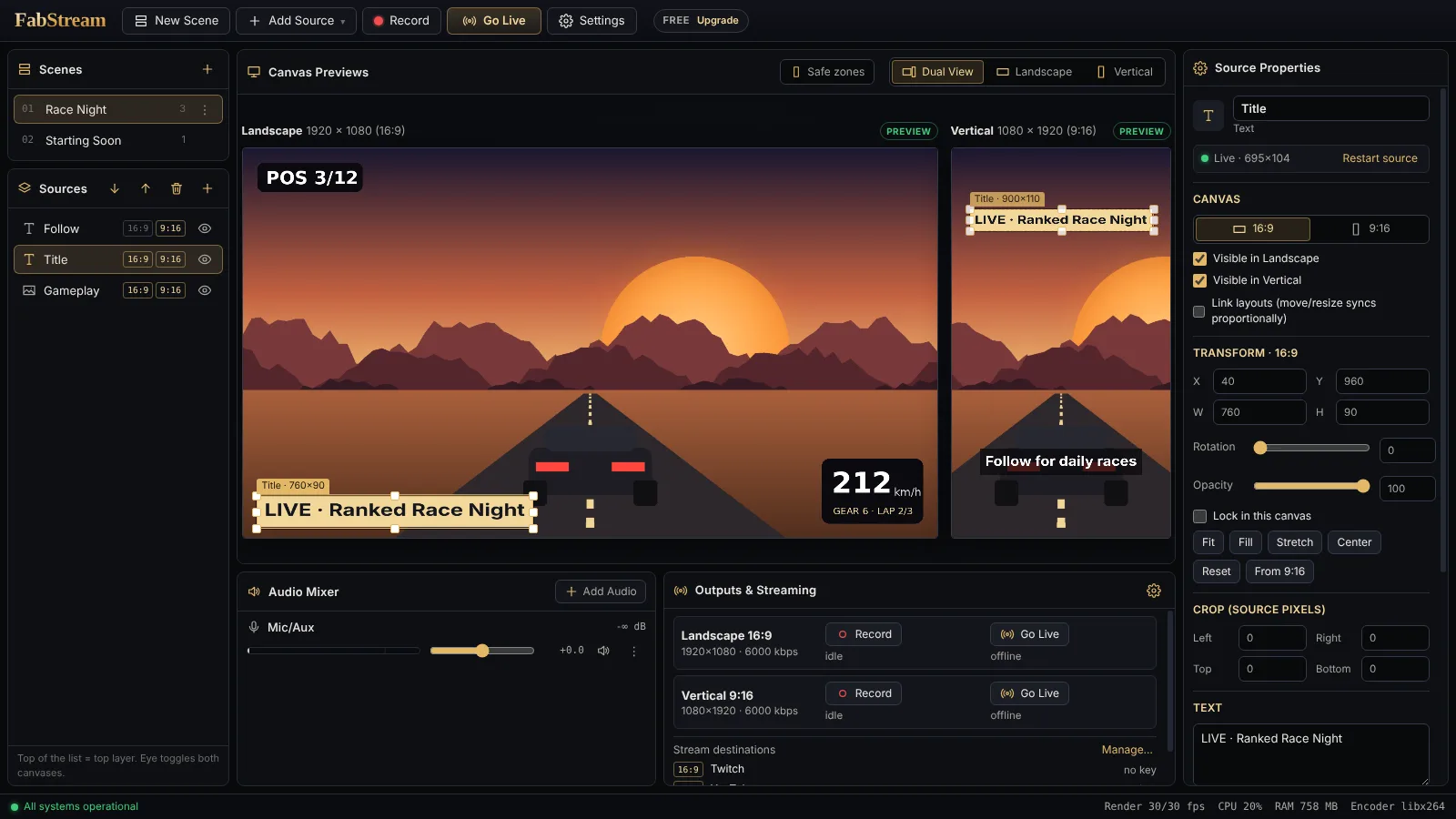The height and width of the screenshot is (819, 1456).
Task: Click the Title text source type icon in properties
Action: coord(1208,116)
